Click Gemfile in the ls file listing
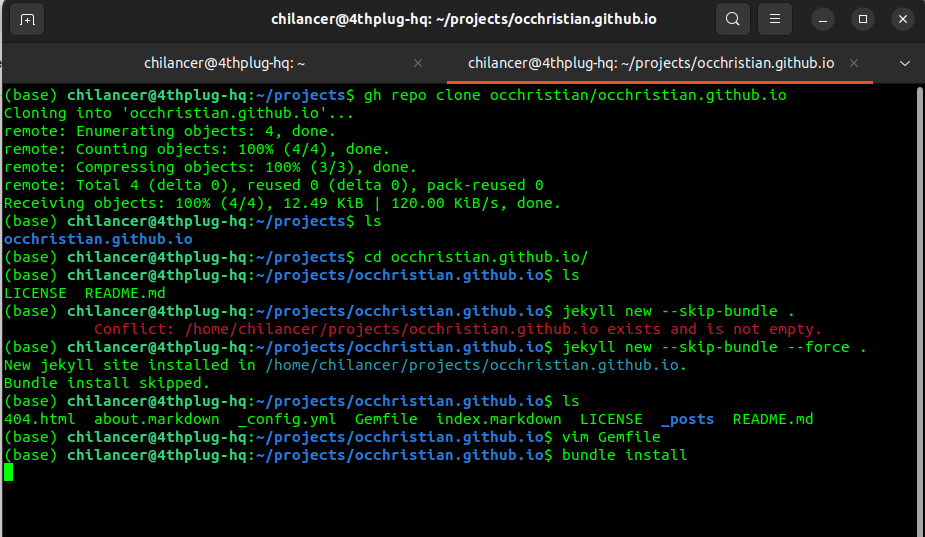The width and height of the screenshot is (925, 537). click(386, 419)
